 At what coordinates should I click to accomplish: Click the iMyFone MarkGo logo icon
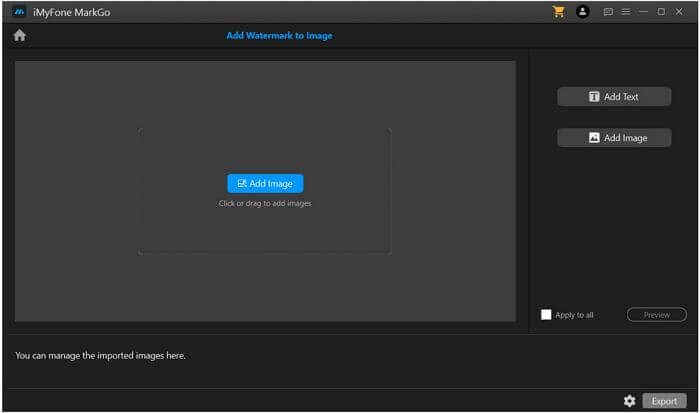(19, 12)
